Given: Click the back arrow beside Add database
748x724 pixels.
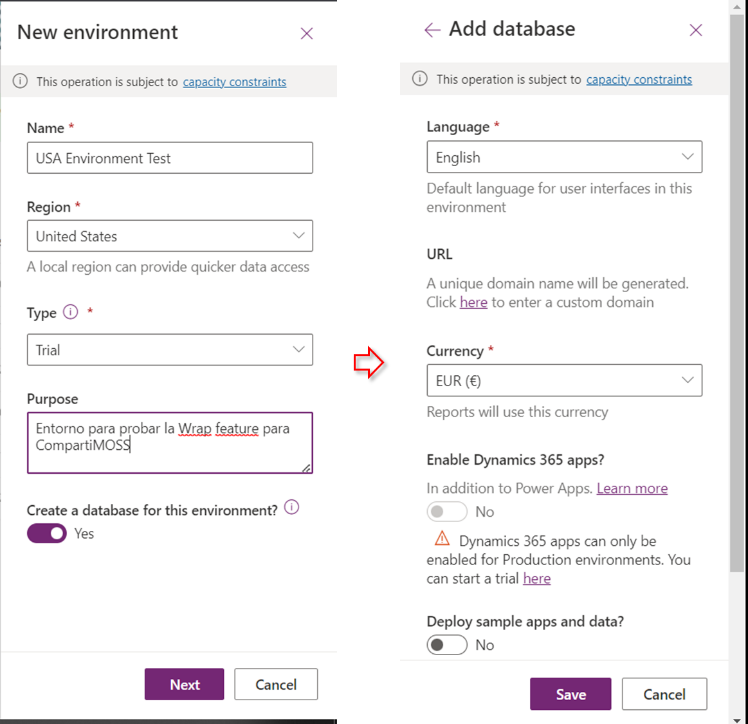Looking at the screenshot, I should [432, 30].
